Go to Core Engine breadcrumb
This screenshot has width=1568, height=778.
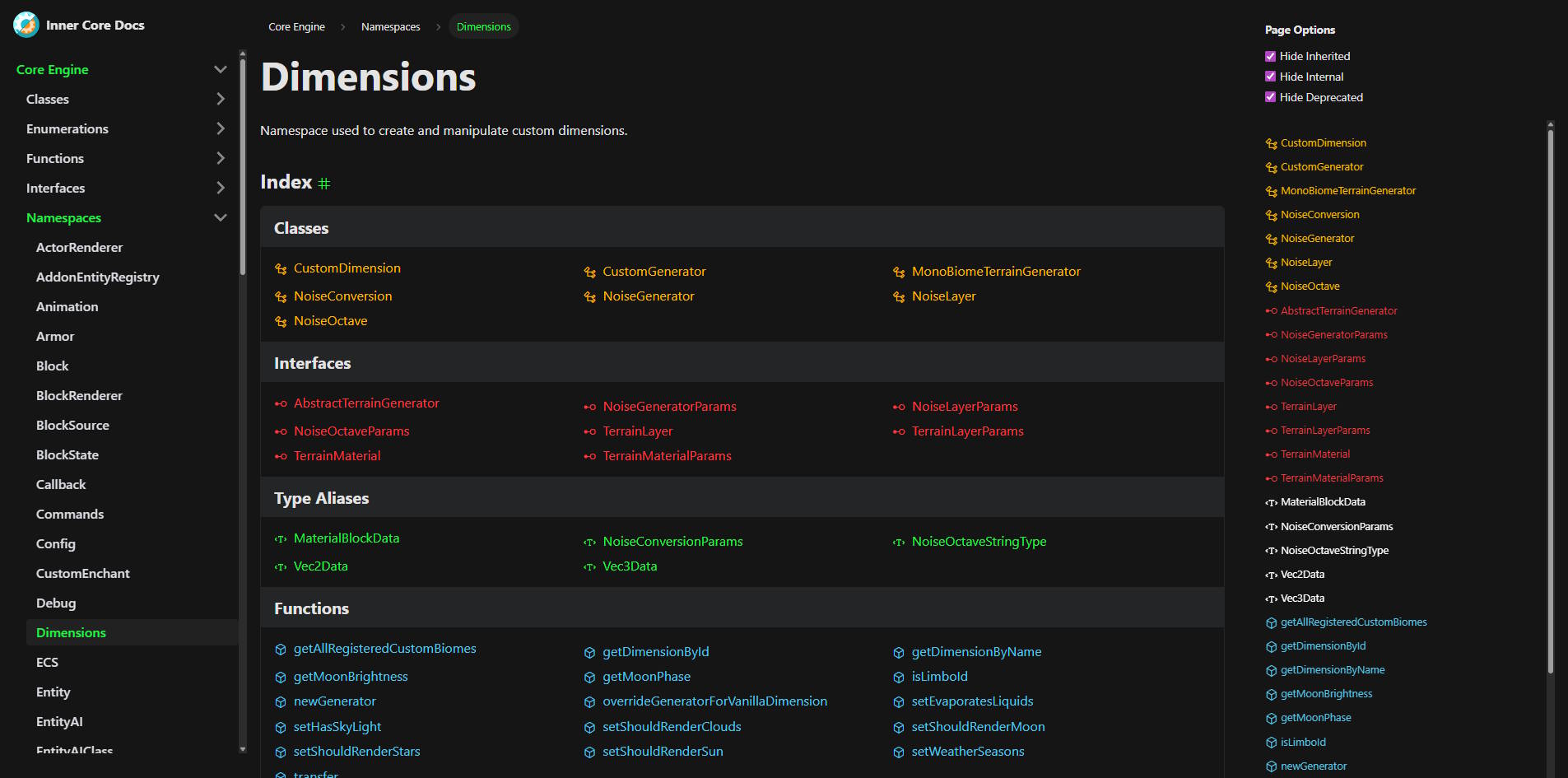tap(296, 27)
